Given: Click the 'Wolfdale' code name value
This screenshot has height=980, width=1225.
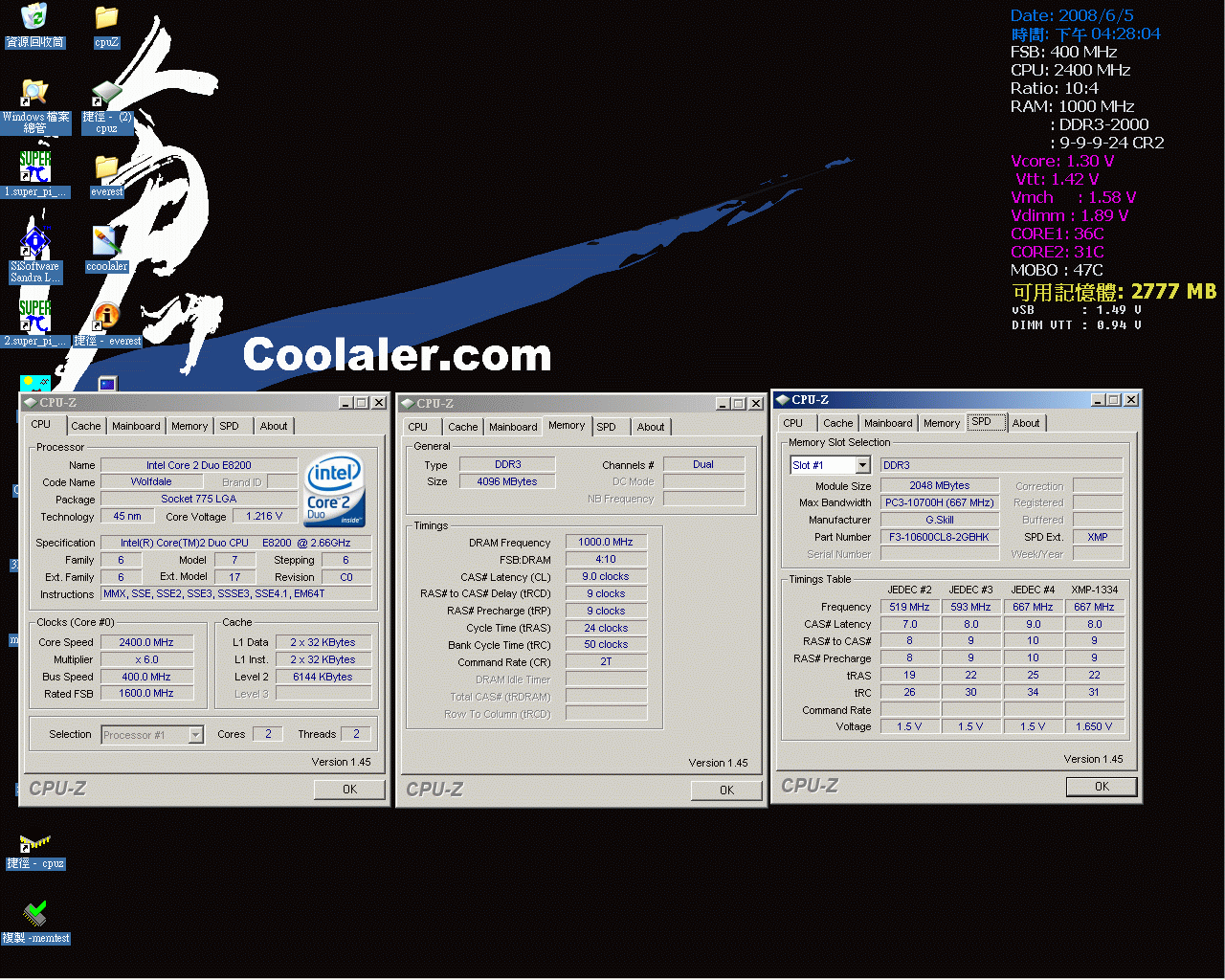Looking at the screenshot, I should 151,482.
